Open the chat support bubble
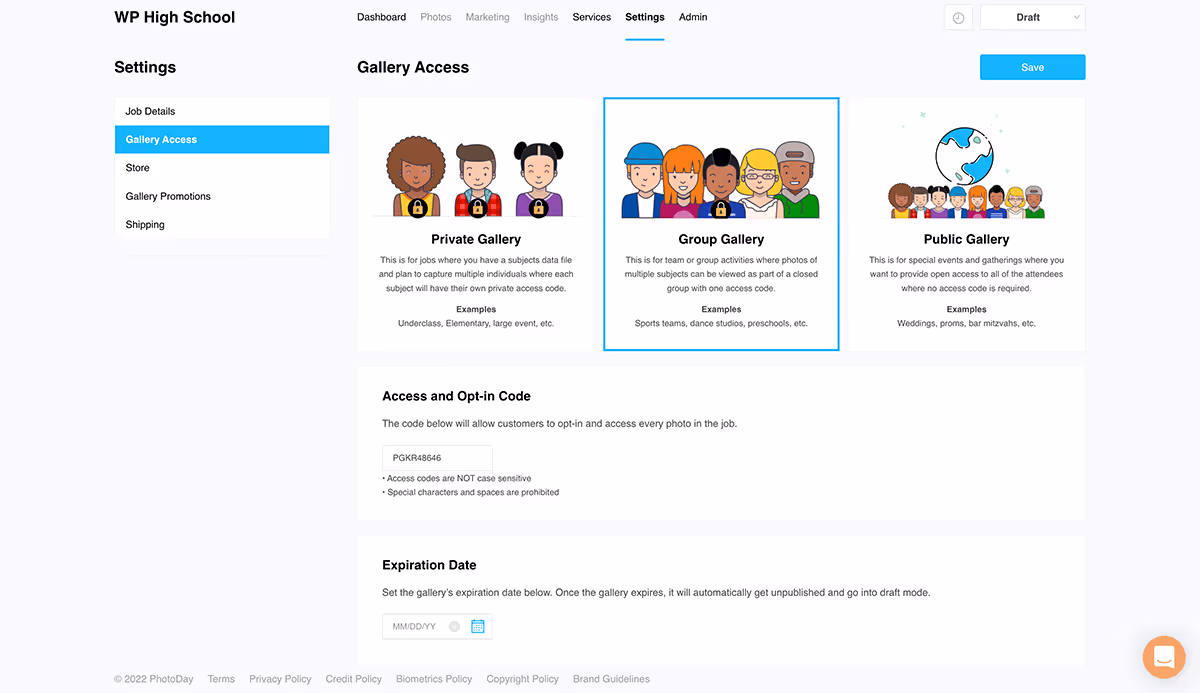Image resolution: width=1200 pixels, height=693 pixels. (x=1164, y=657)
